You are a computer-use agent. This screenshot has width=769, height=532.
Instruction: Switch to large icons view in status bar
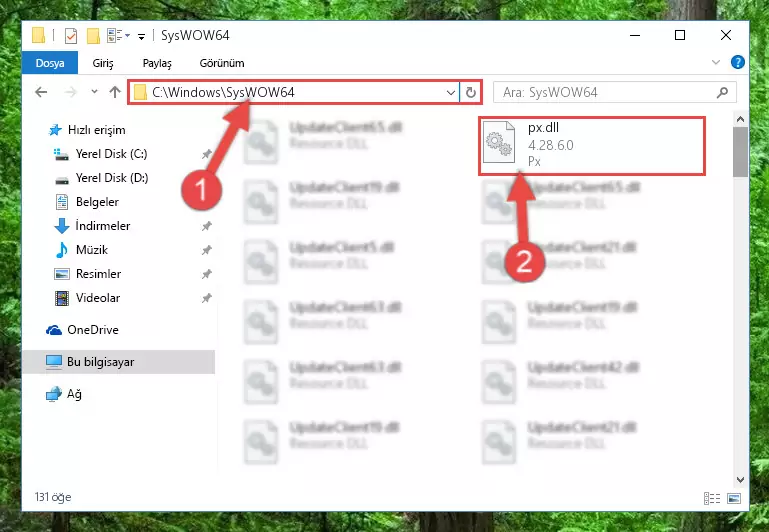point(734,499)
